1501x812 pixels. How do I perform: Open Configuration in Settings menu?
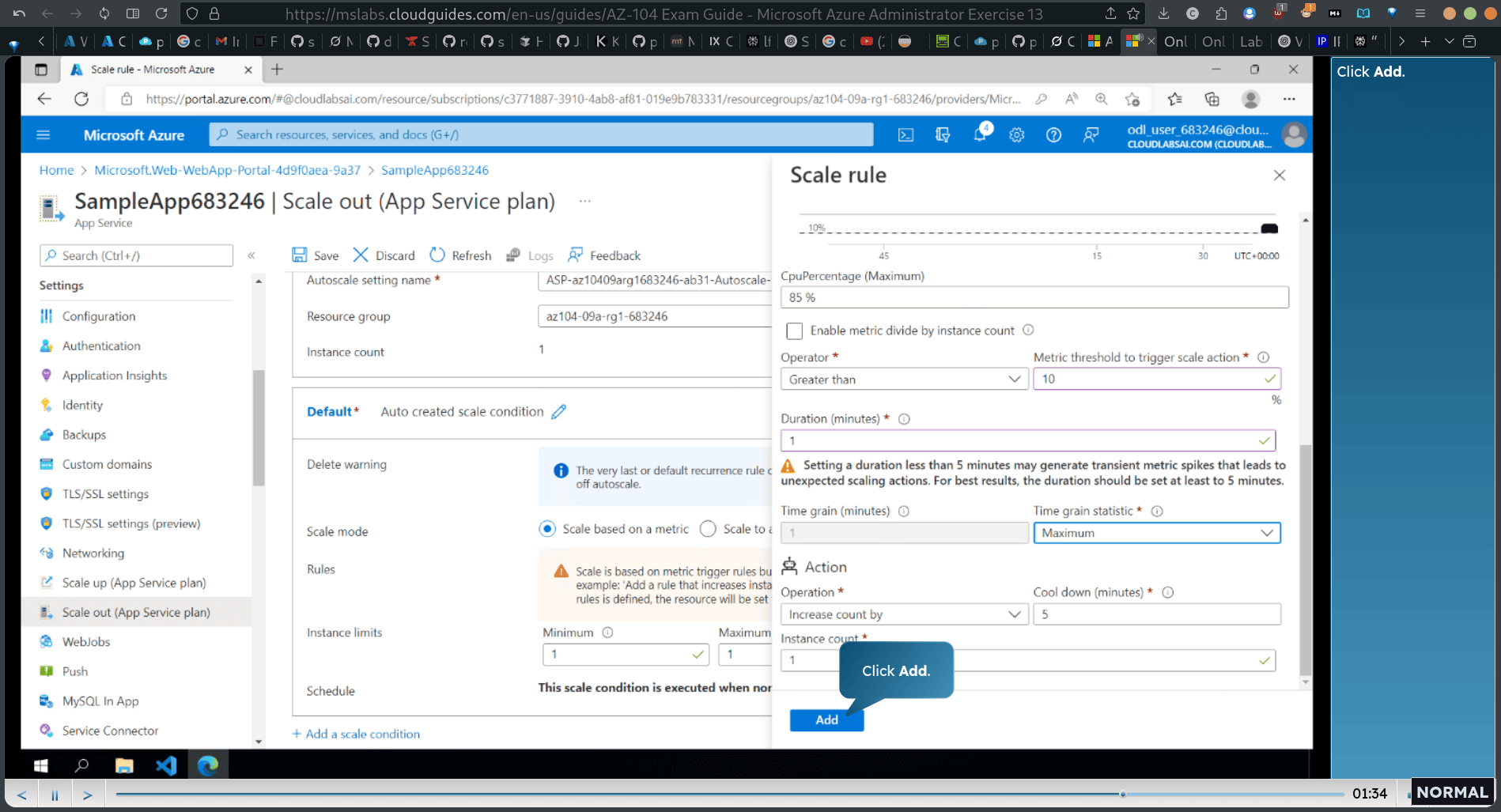pyautogui.click(x=99, y=316)
